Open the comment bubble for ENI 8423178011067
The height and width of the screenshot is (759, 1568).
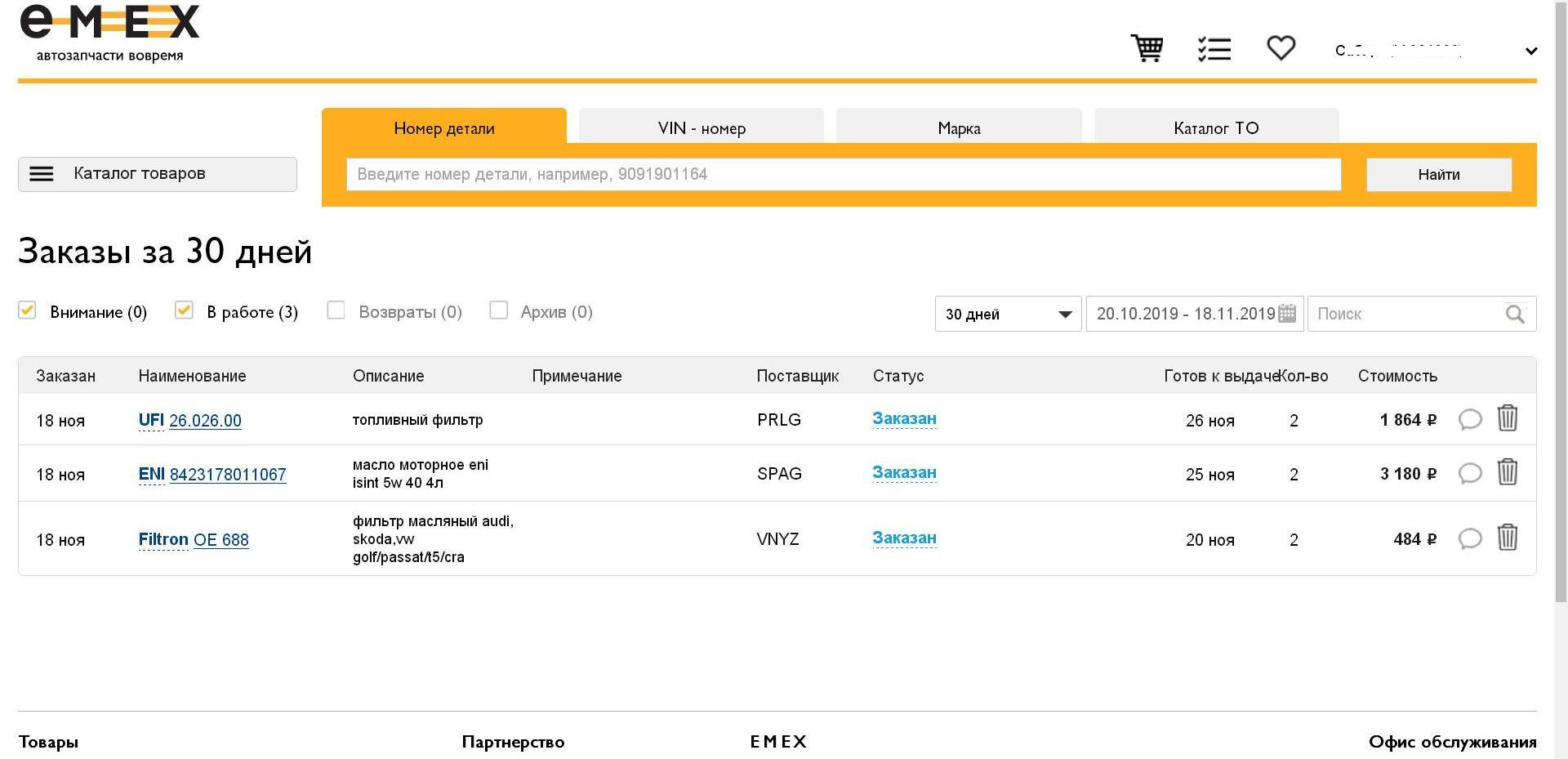click(x=1470, y=474)
